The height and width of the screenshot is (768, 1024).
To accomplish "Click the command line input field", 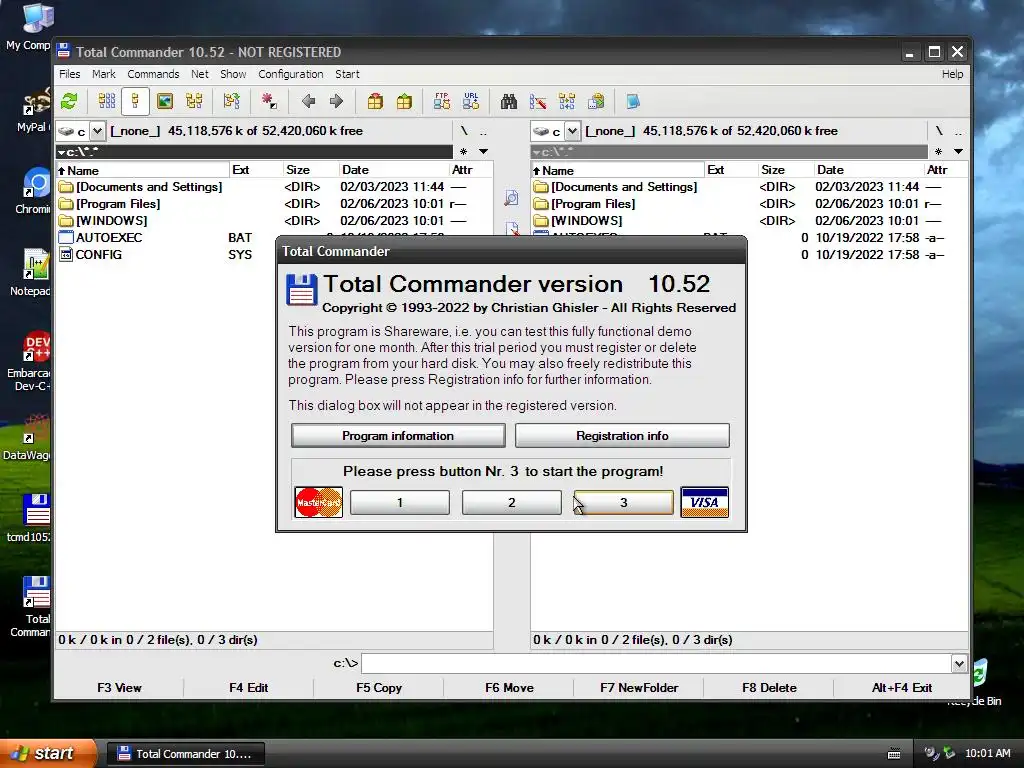I will tap(656, 664).
